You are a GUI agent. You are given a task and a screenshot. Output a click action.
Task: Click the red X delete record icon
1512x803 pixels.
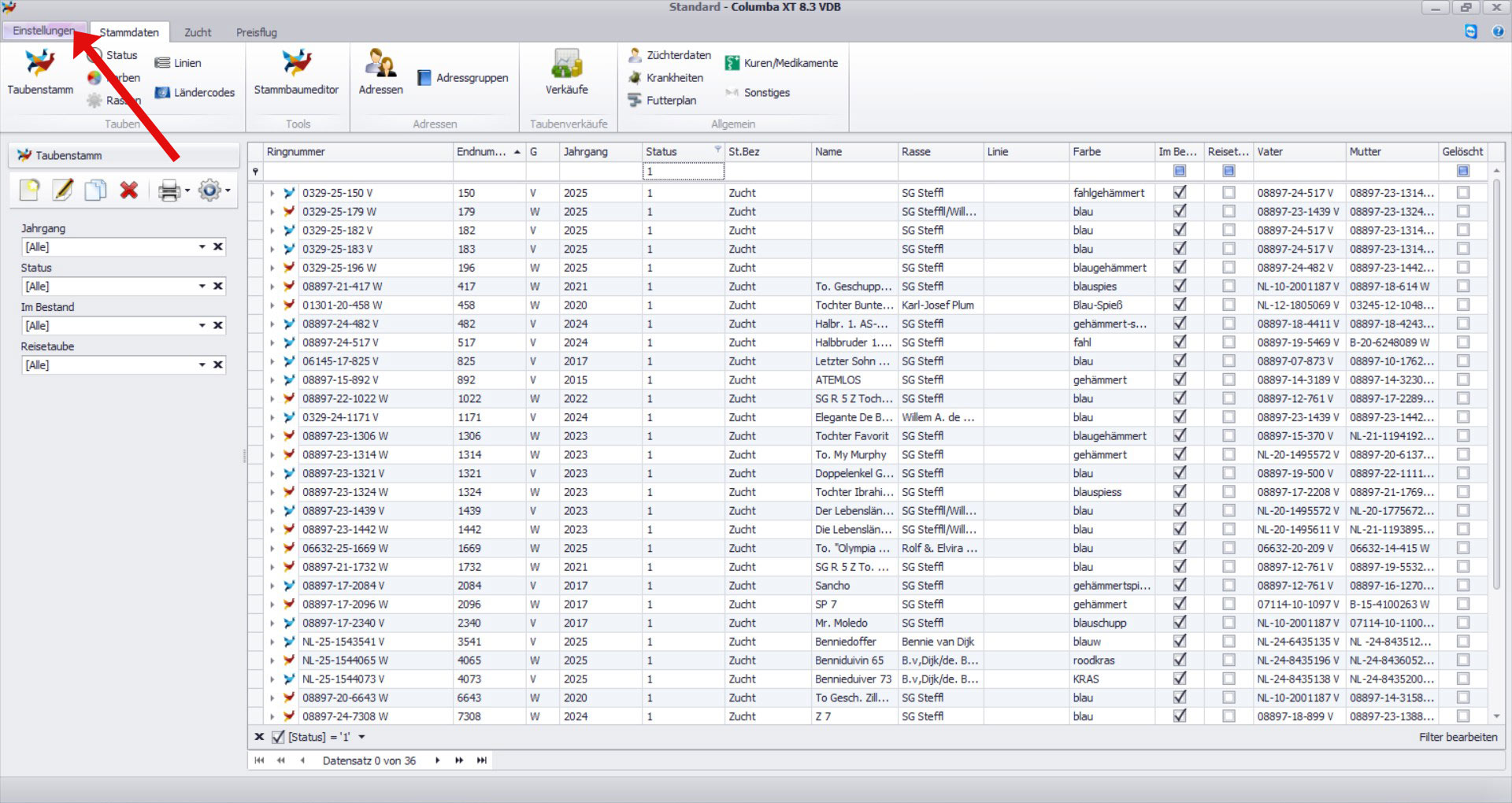tap(129, 191)
